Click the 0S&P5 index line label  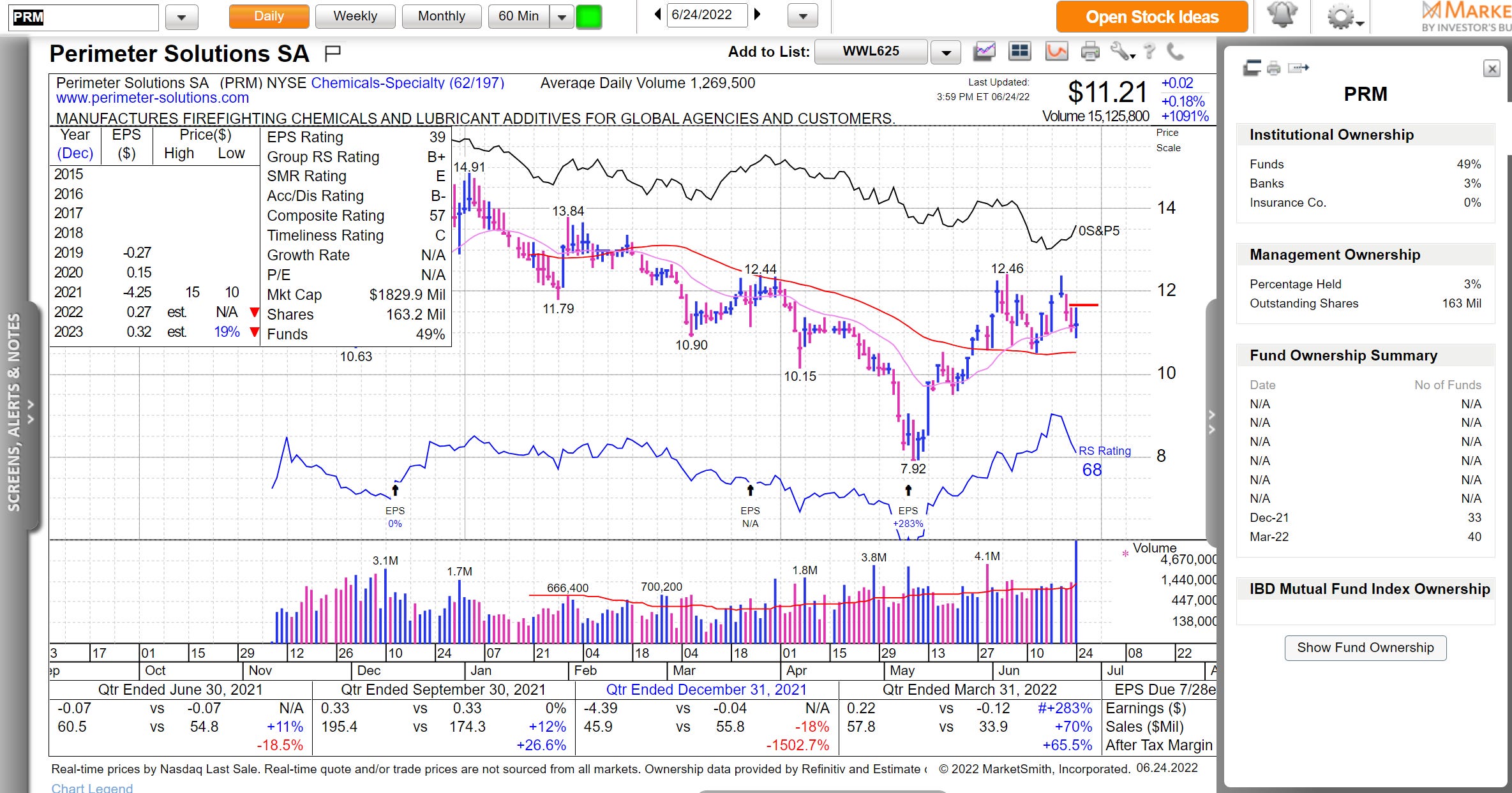[x=1098, y=231]
